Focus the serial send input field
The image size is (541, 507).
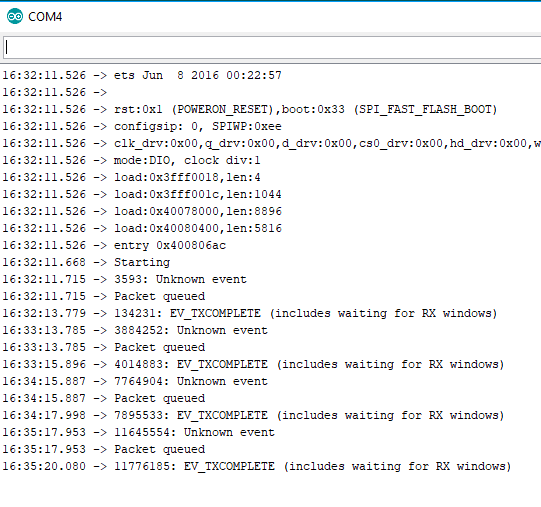tap(272, 47)
